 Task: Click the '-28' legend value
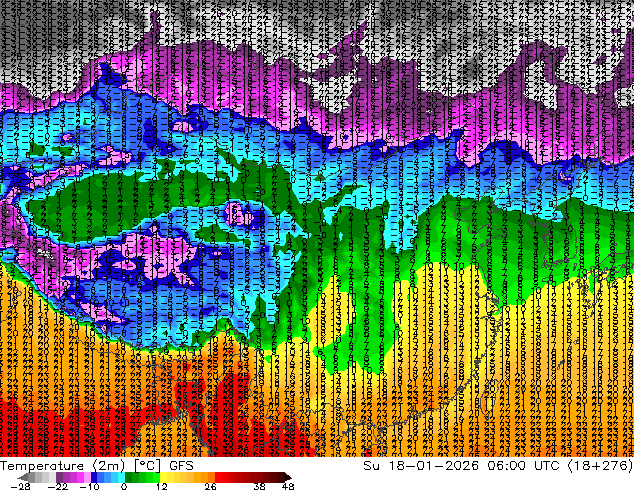click(20, 486)
